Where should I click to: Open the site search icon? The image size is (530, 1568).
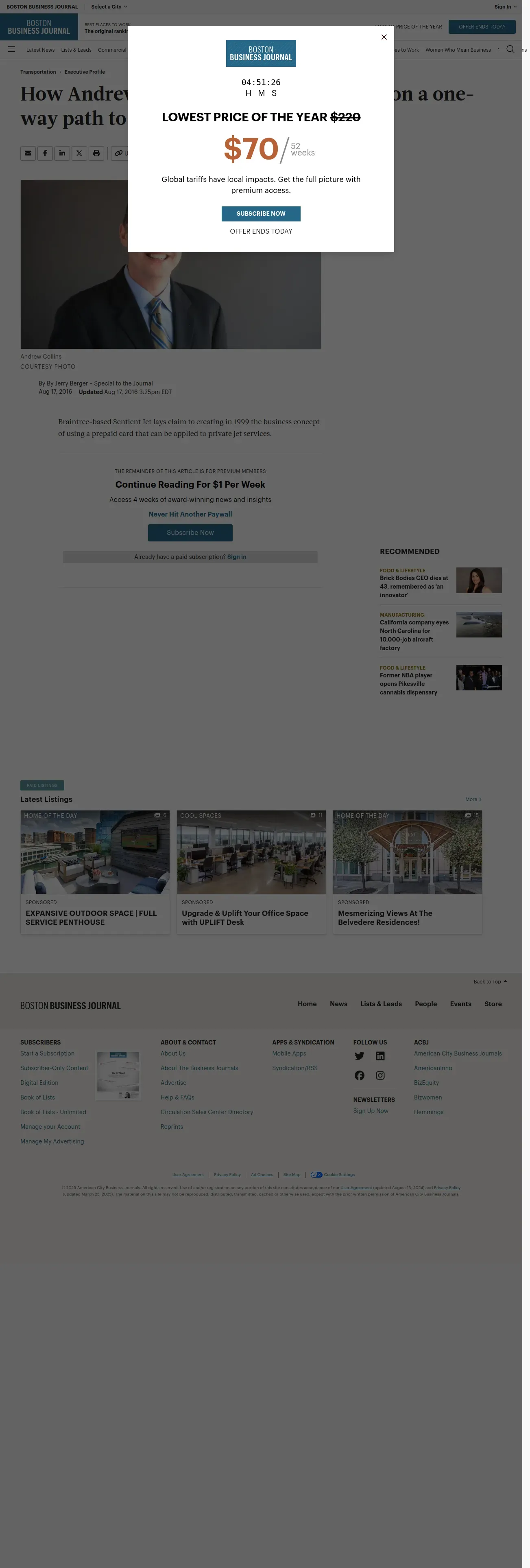[x=510, y=49]
